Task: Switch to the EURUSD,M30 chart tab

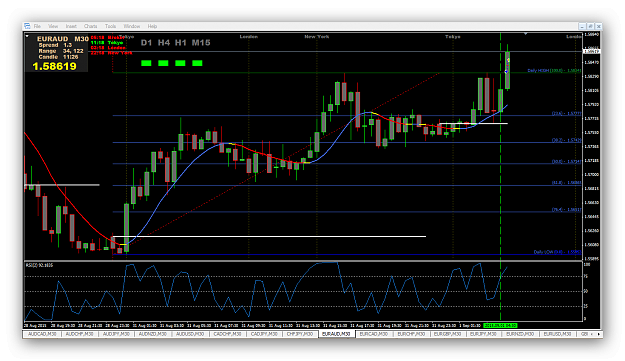Action: click(557, 334)
